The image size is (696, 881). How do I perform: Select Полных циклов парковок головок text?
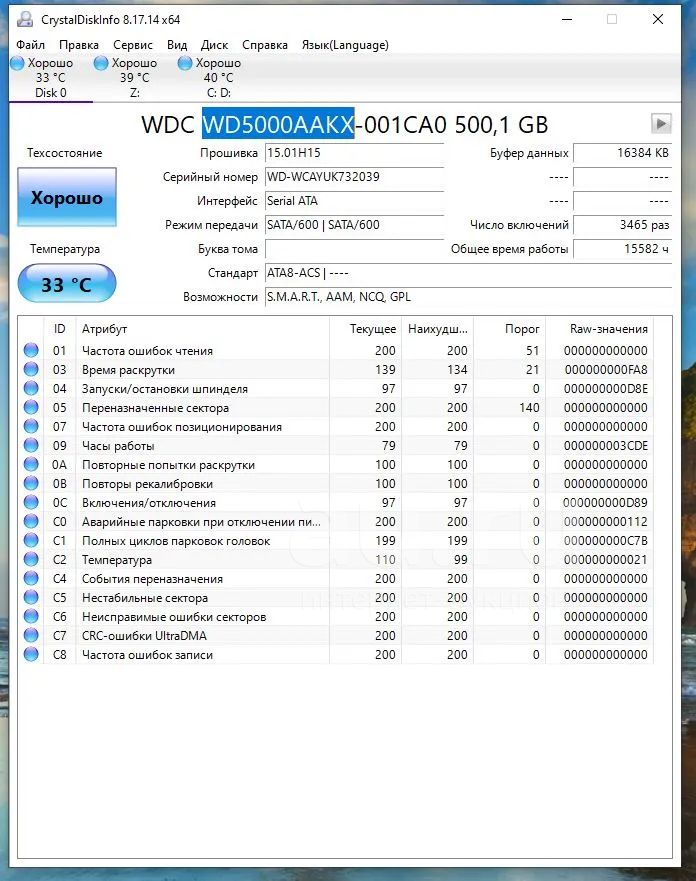click(176, 541)
